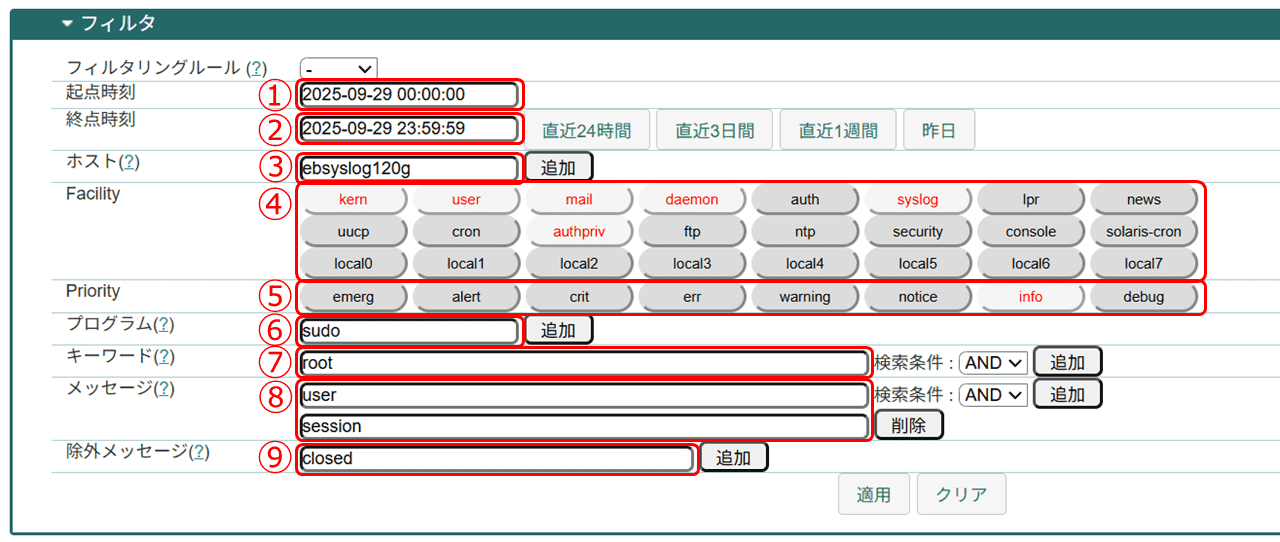Click the 直近24時間 quick range button
This screenshot has width=1280, height=542.
click(586, 130)
